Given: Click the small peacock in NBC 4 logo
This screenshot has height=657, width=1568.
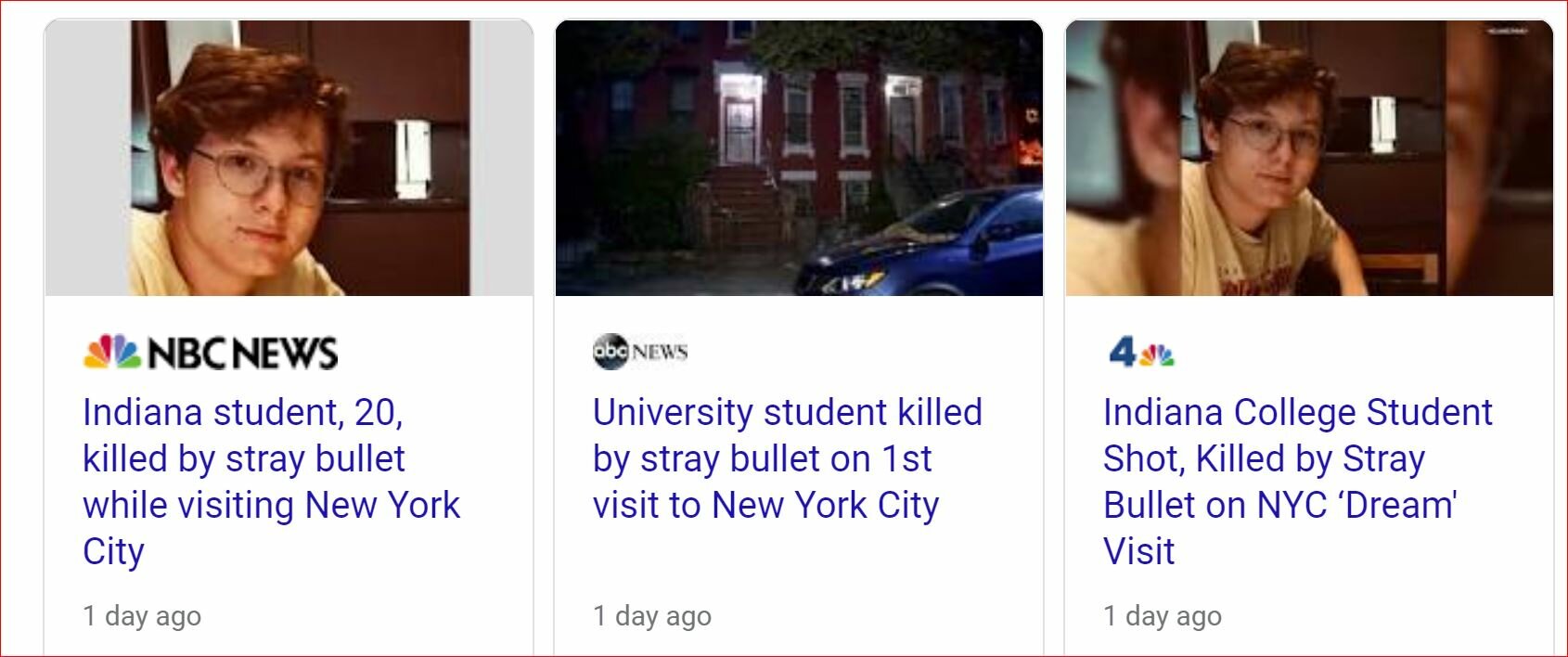Looking at the screenshot, I should click(1157, 354).
